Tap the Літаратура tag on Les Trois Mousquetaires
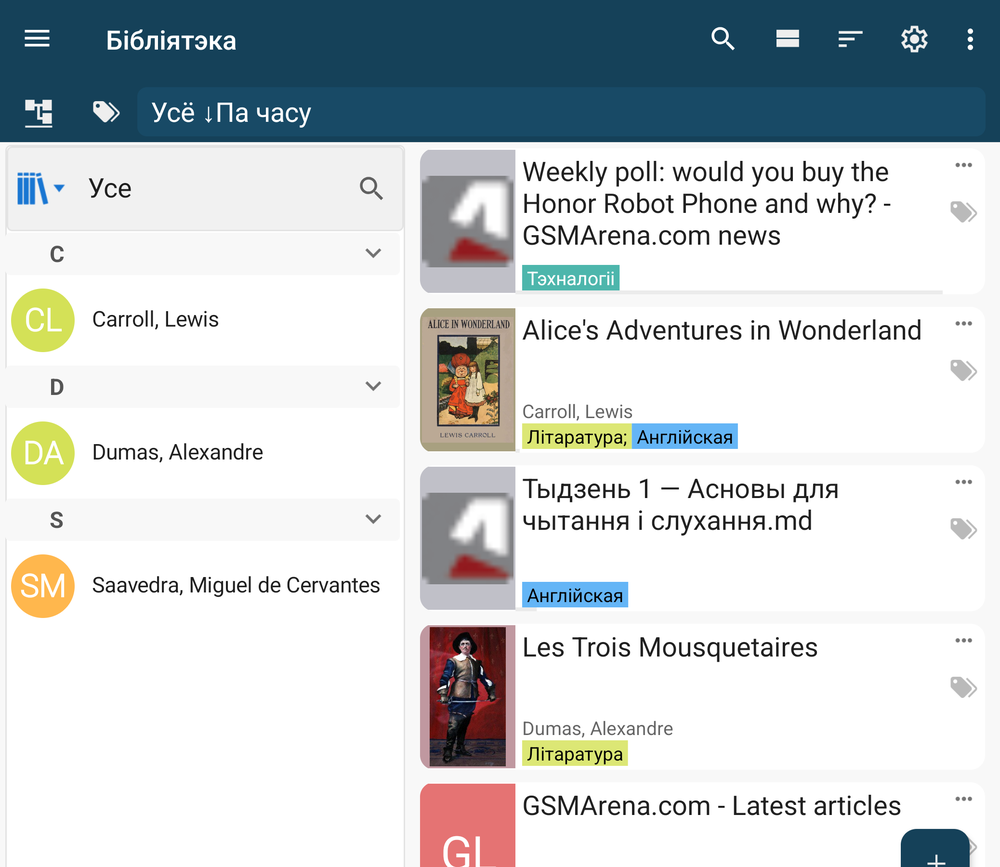1000x867 pixels. coord(575,753)
